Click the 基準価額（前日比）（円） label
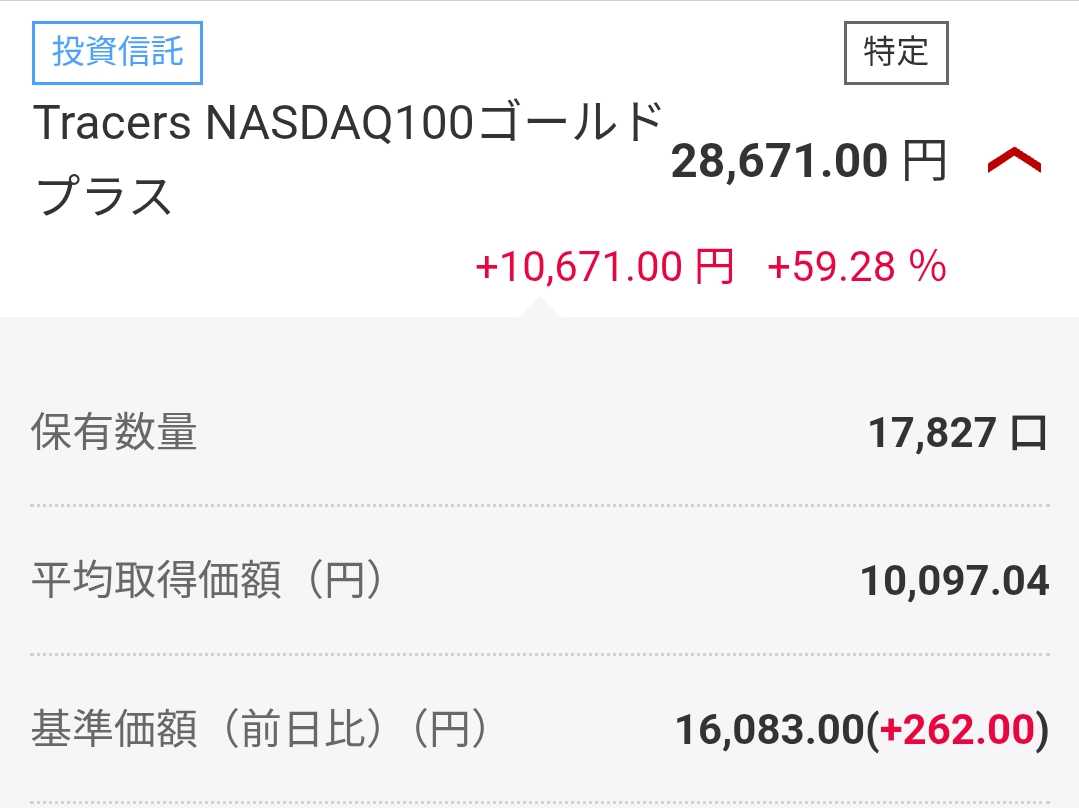 click(260, 730)
